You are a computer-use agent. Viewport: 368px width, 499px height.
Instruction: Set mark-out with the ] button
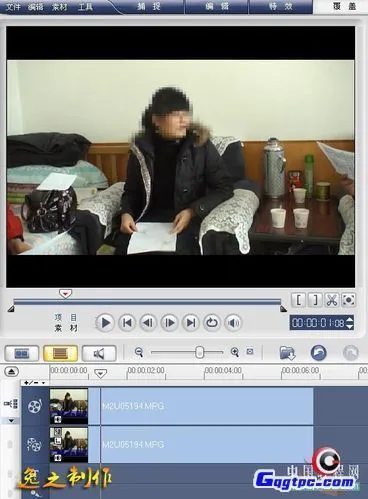coord(315,300)
